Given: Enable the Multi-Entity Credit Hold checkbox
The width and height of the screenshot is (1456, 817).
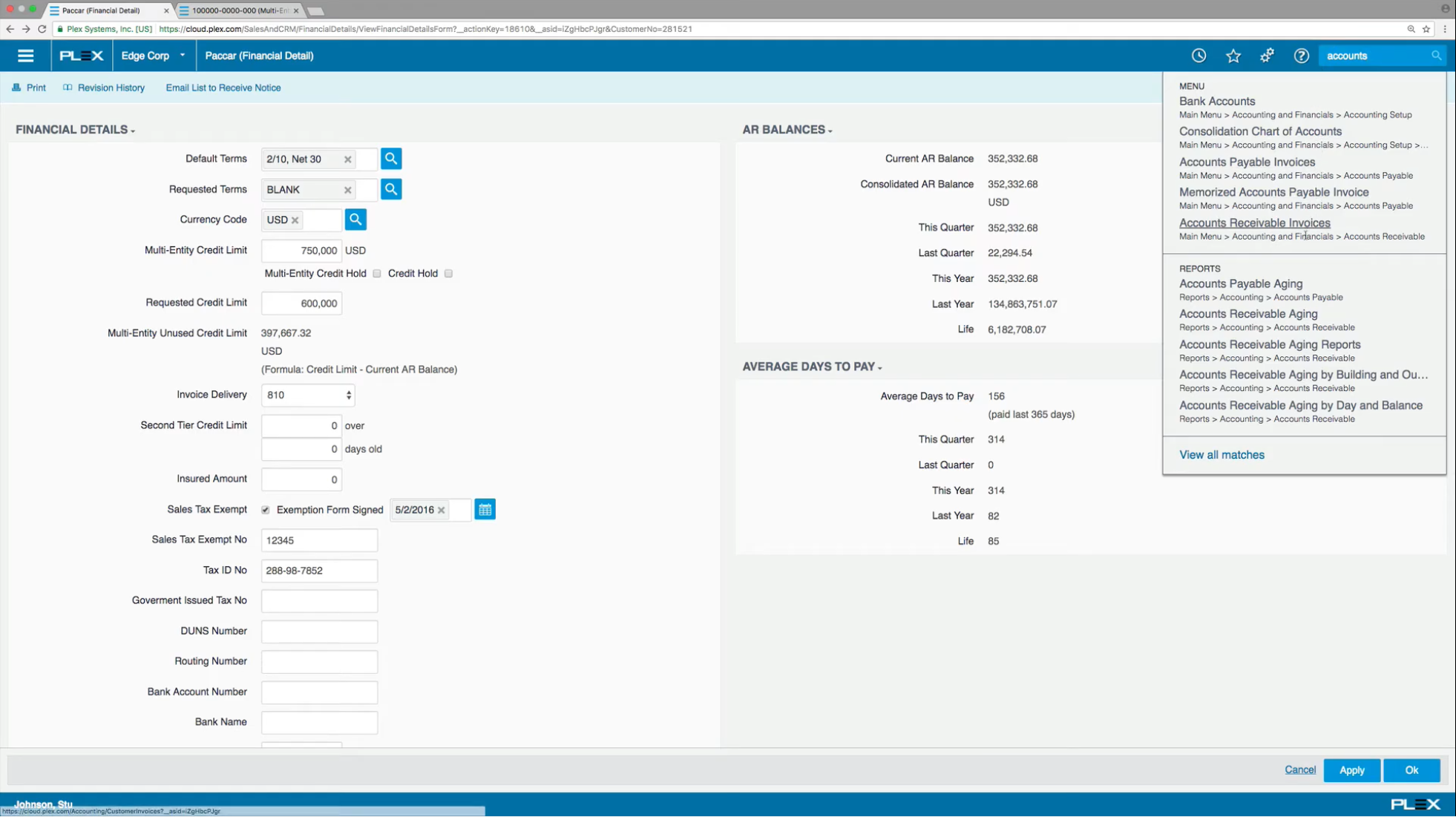Looking at the screenshot, I should [x=377, y=273].
